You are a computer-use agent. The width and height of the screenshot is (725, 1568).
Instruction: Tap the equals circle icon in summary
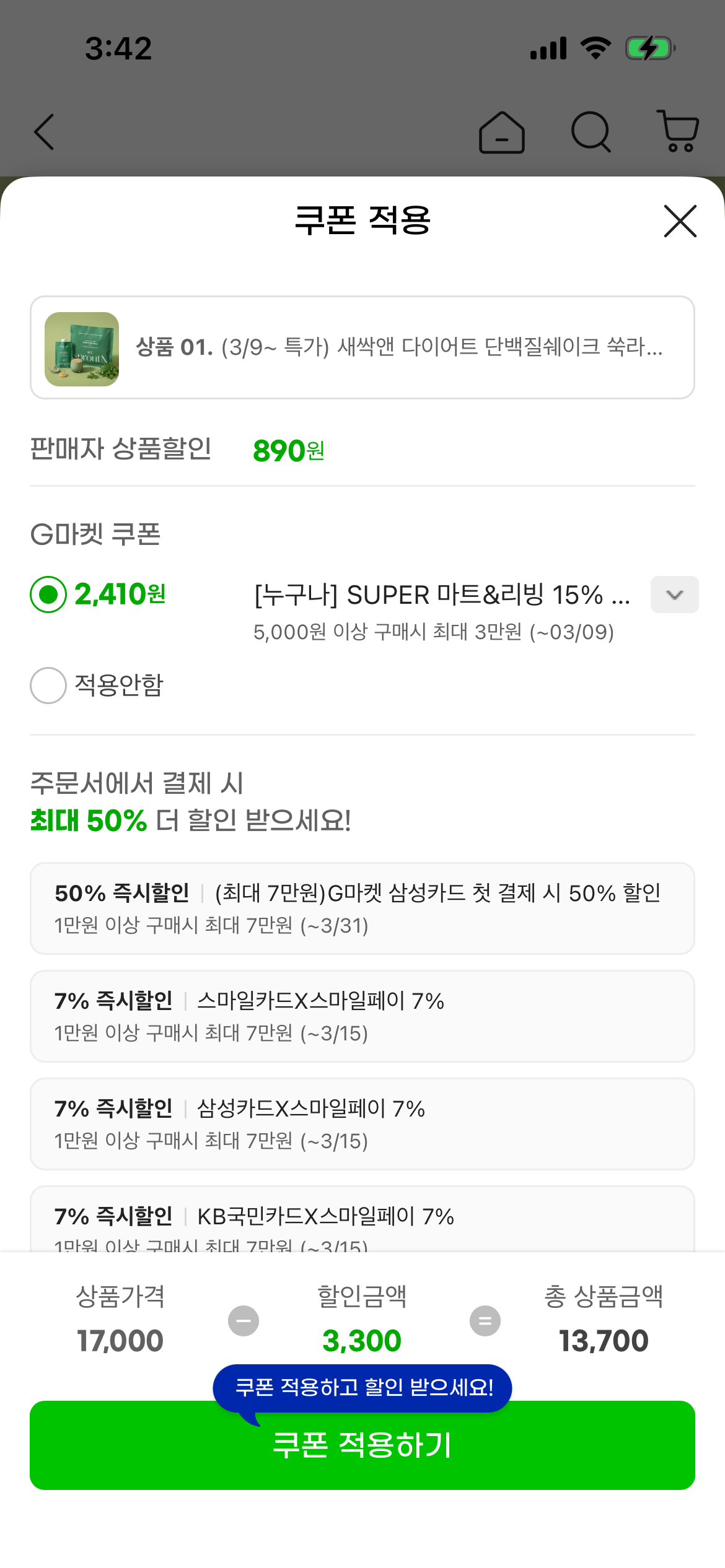pos(485,1321)
